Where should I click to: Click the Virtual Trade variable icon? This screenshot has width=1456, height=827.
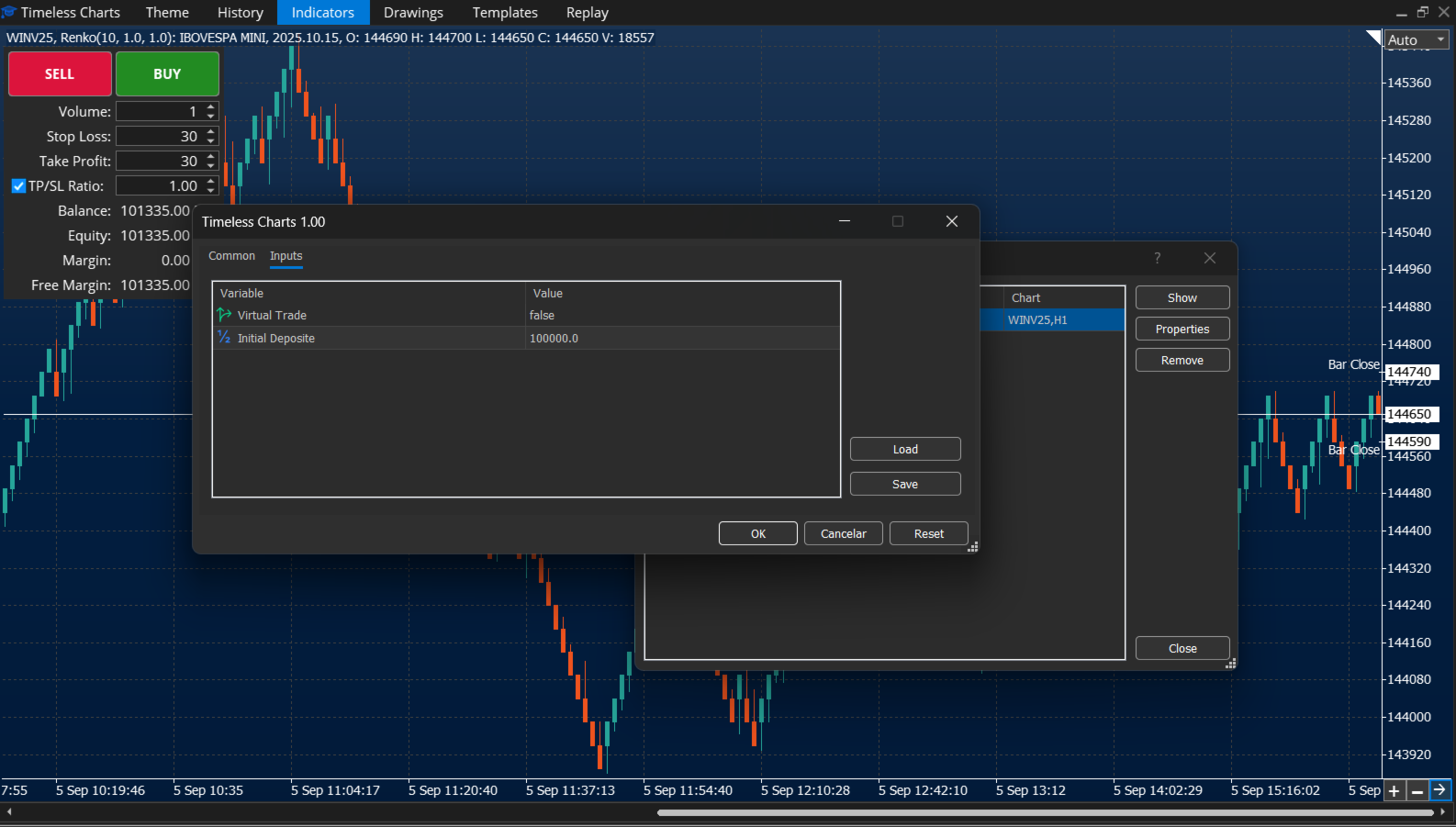coord(224,315)
